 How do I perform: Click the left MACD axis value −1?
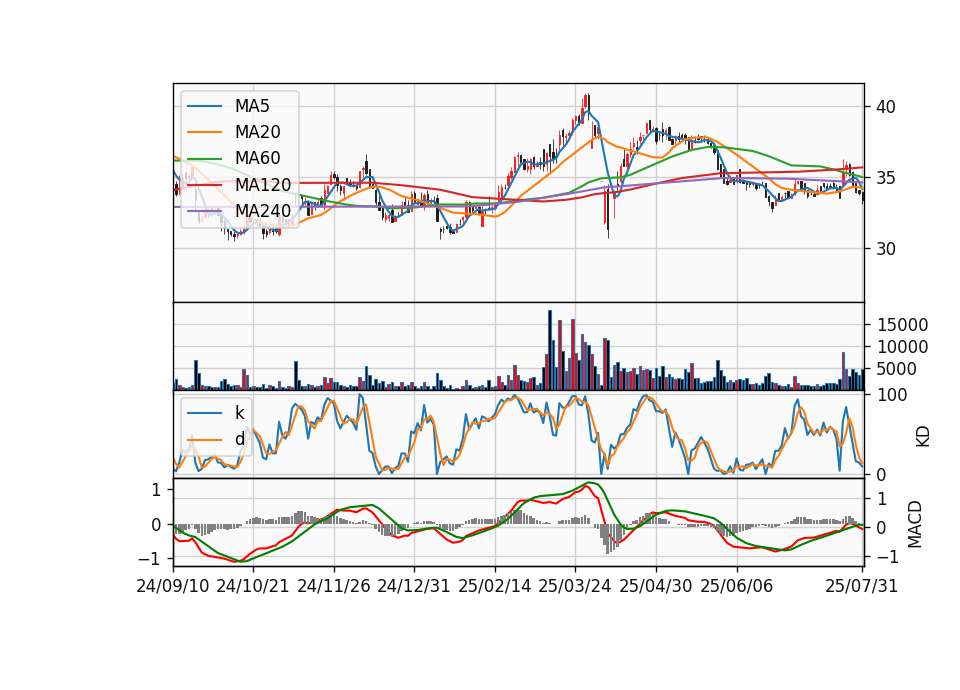[x=150, y=559]
